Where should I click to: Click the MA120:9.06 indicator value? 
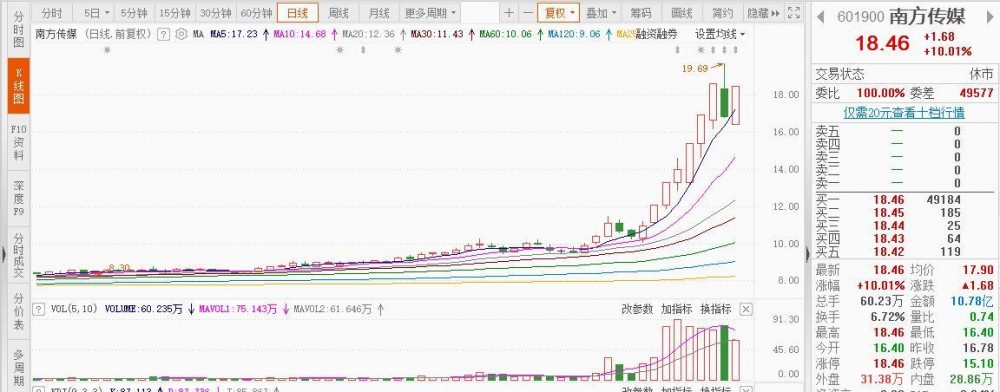point(575,34)
